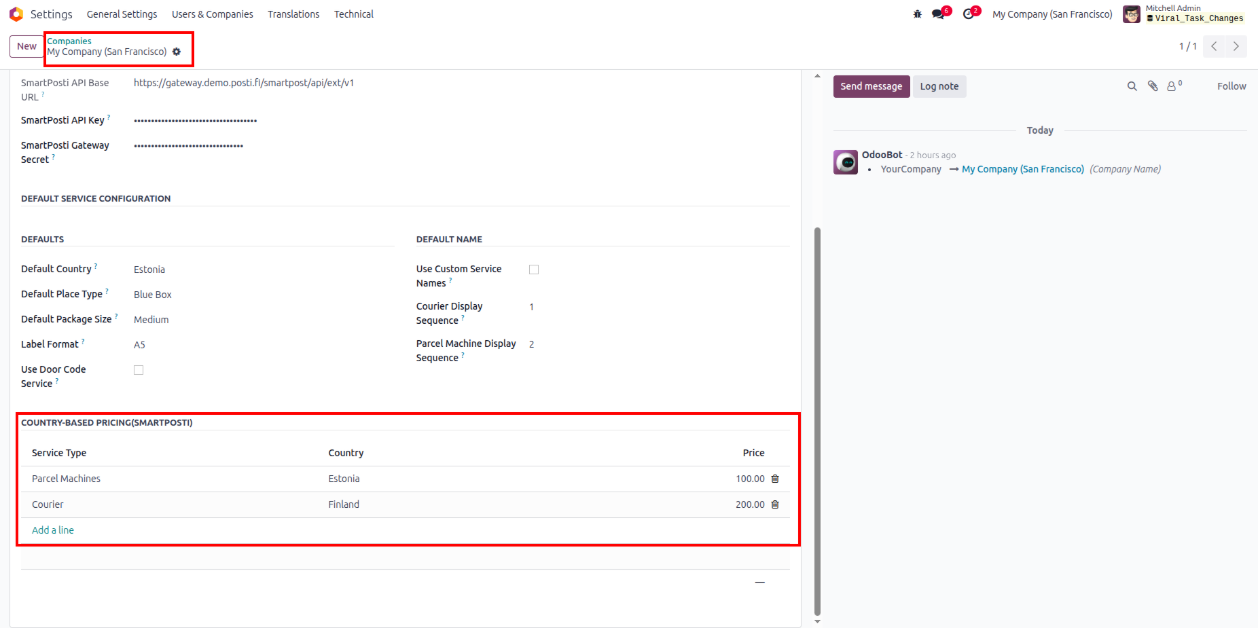Click the paperclip attachments icon
Screen dimensions: 1258x628
coord(1152,87)
